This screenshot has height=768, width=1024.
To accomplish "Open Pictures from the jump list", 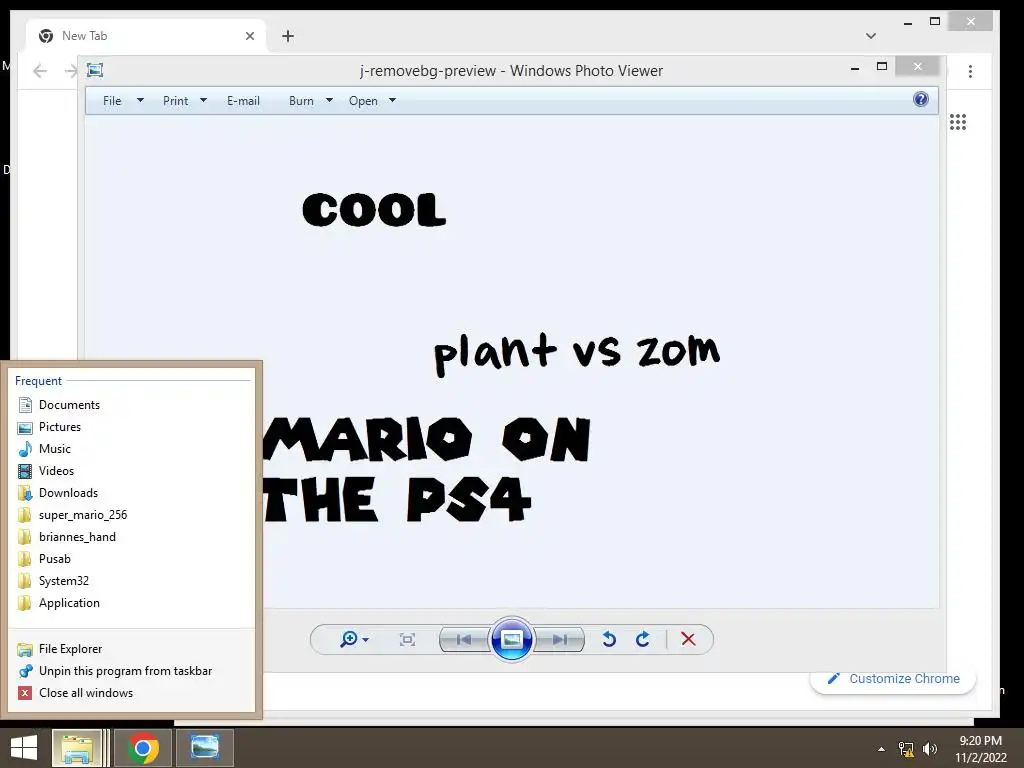I will click(131, 427).
